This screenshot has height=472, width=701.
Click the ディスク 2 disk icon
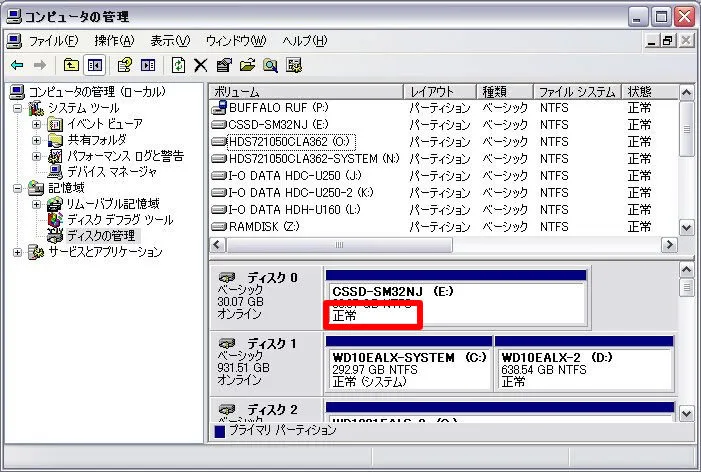227,409
